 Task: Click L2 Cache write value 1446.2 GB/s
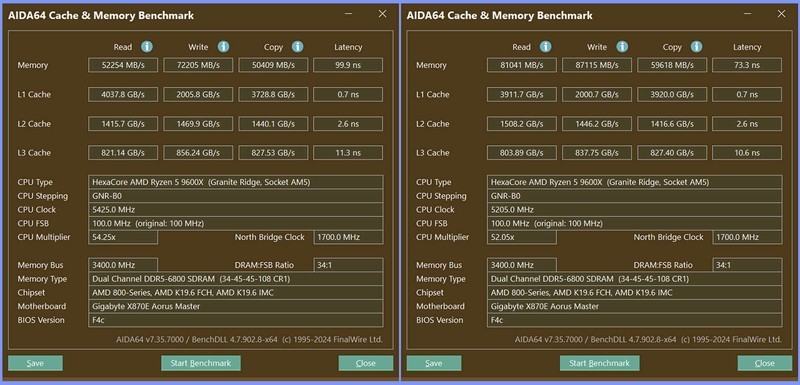pos(597,124)
